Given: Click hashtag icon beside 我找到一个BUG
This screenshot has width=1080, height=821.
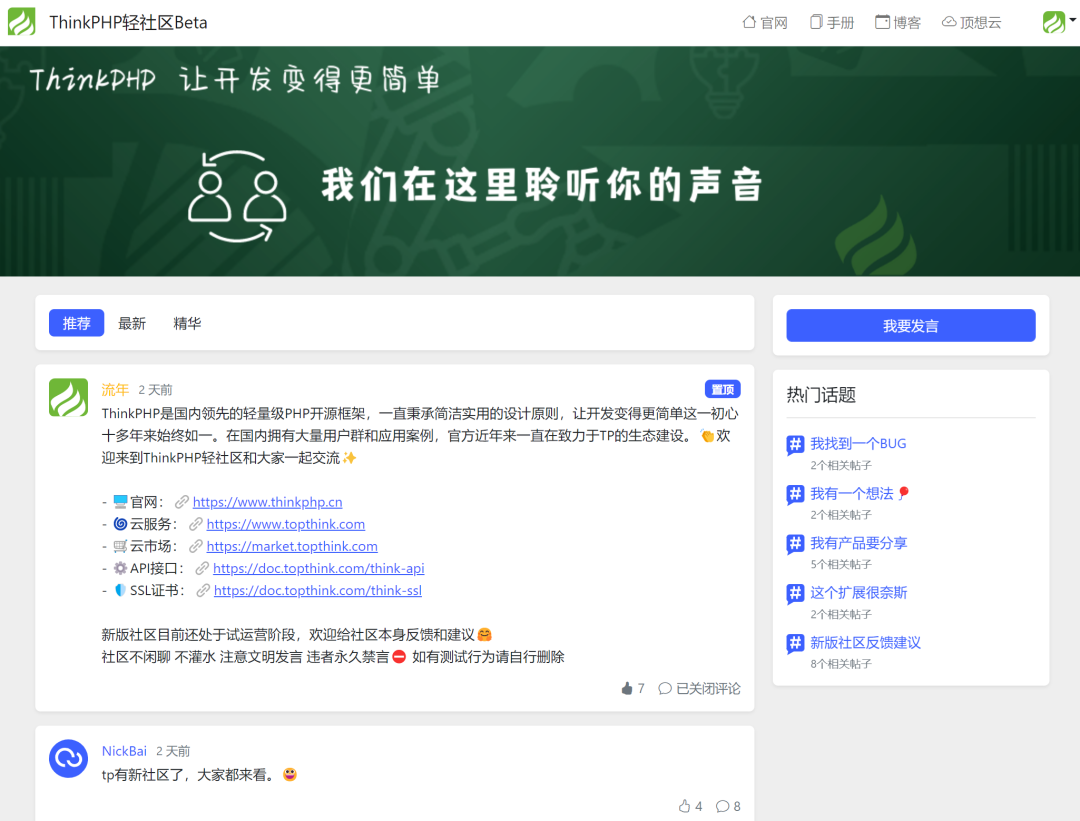Looking at the screenshot, I should pos(795,445).
